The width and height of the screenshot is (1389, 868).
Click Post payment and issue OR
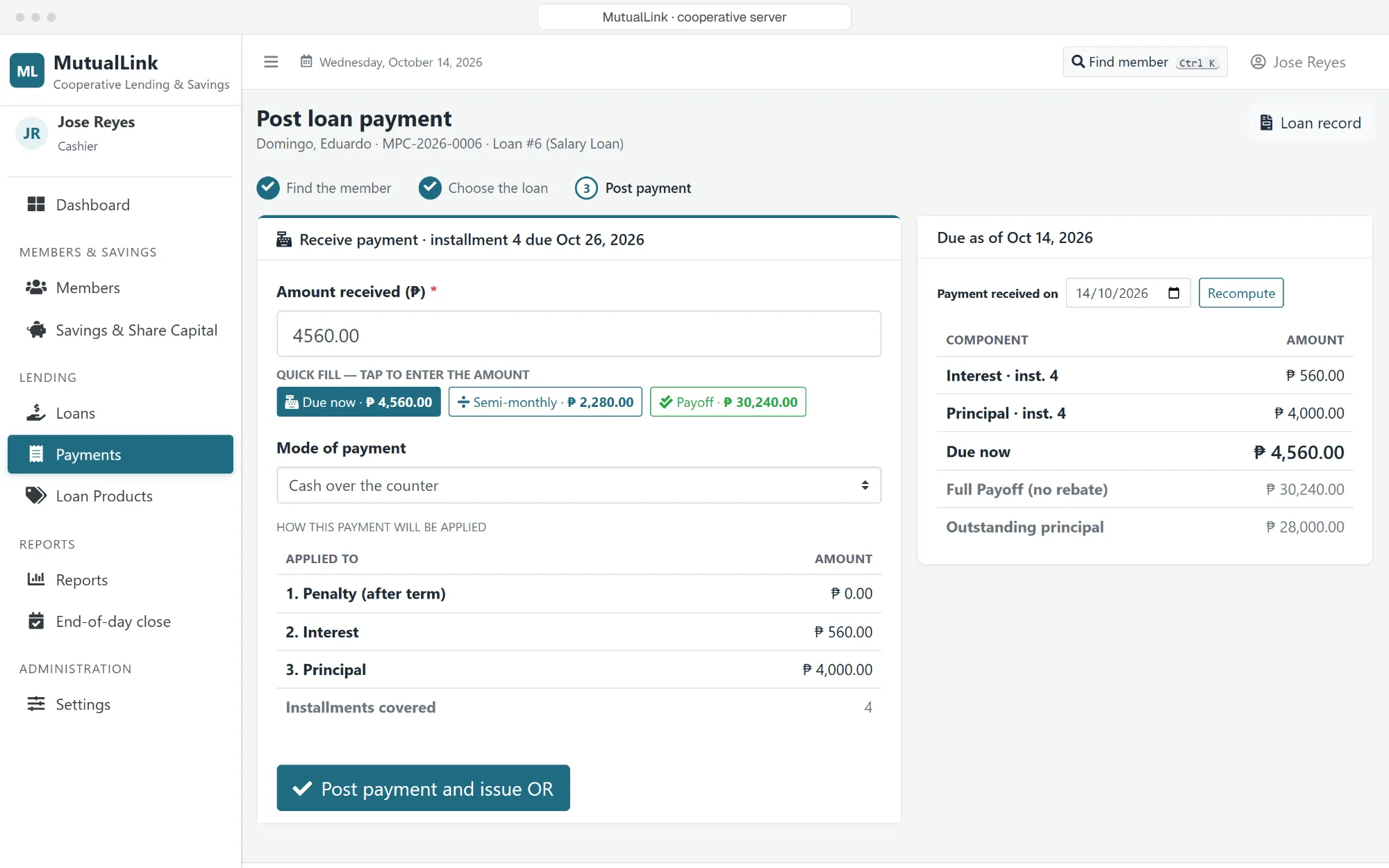pos(423,788)
